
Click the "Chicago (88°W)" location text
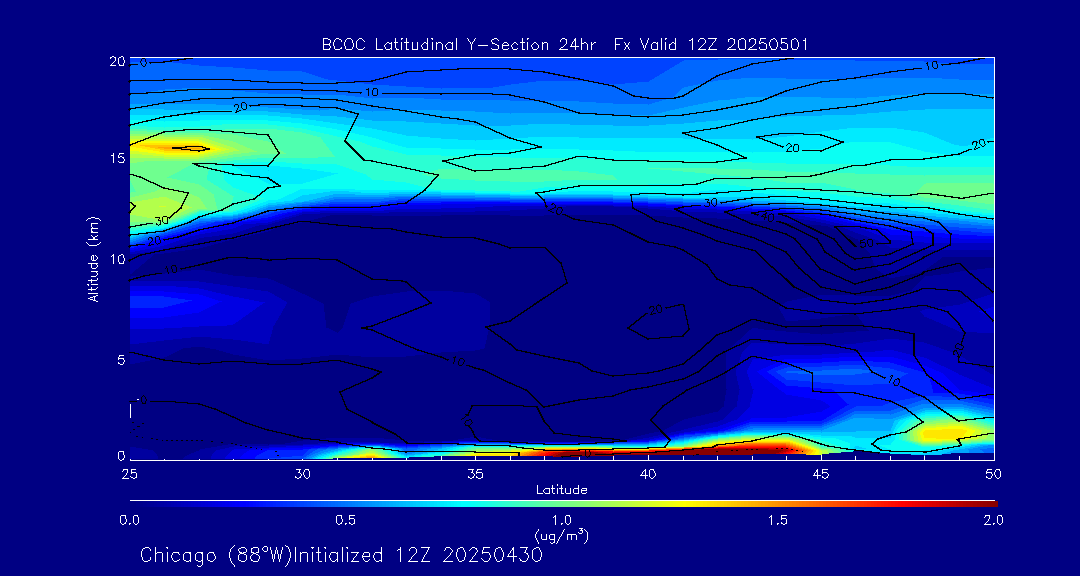[216, 555]
